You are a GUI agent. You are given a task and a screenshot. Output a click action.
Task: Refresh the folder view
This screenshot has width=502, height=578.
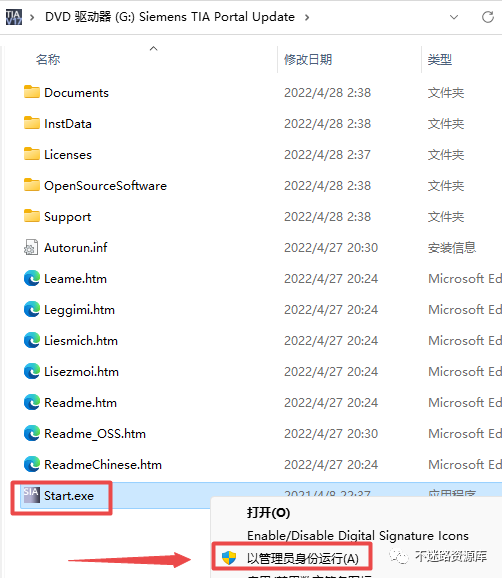coord(488,17)
